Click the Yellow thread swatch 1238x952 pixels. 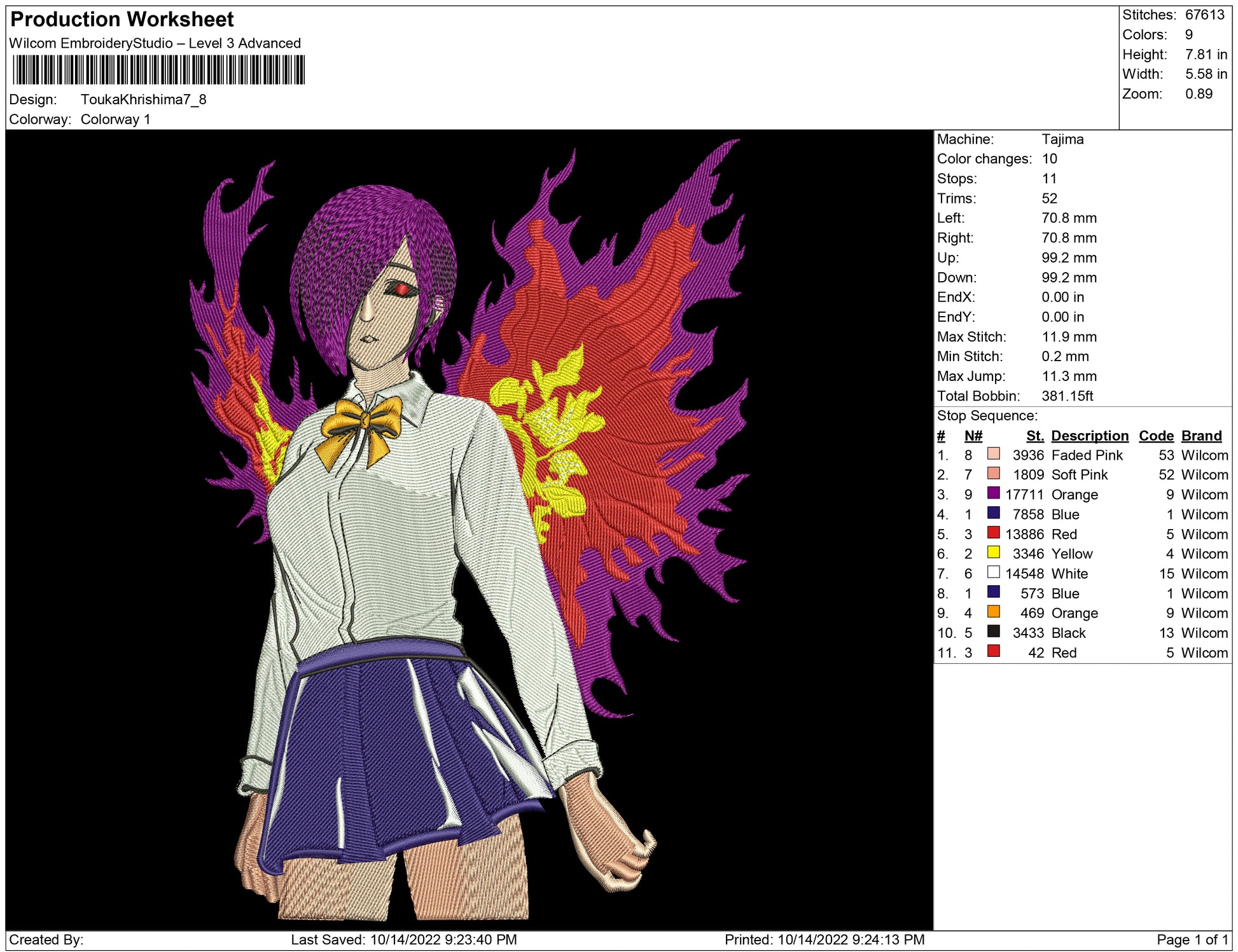(x=993, y=552)
